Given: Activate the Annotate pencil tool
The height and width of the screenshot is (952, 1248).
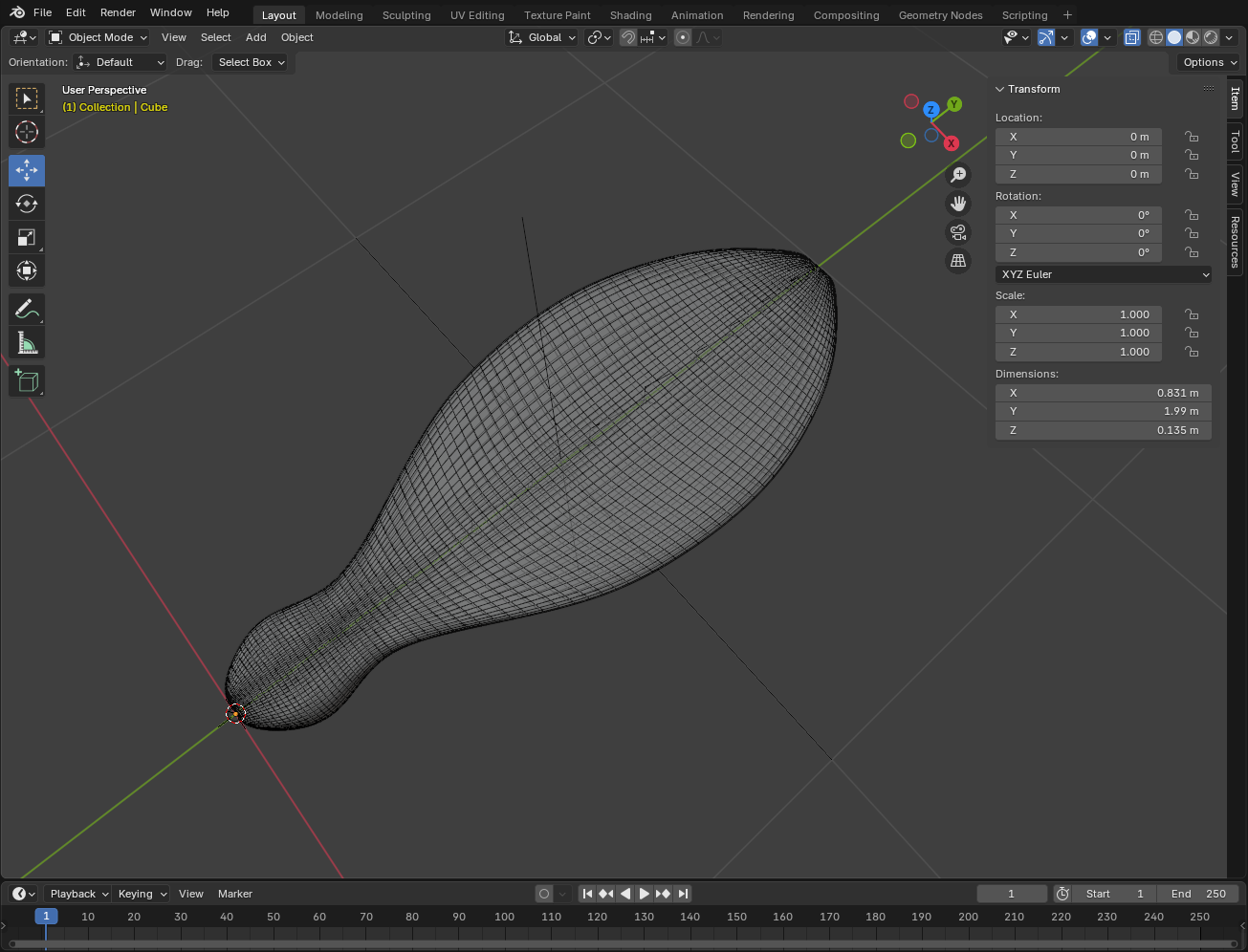Looking at the screenshot, I should coord(27,309).
